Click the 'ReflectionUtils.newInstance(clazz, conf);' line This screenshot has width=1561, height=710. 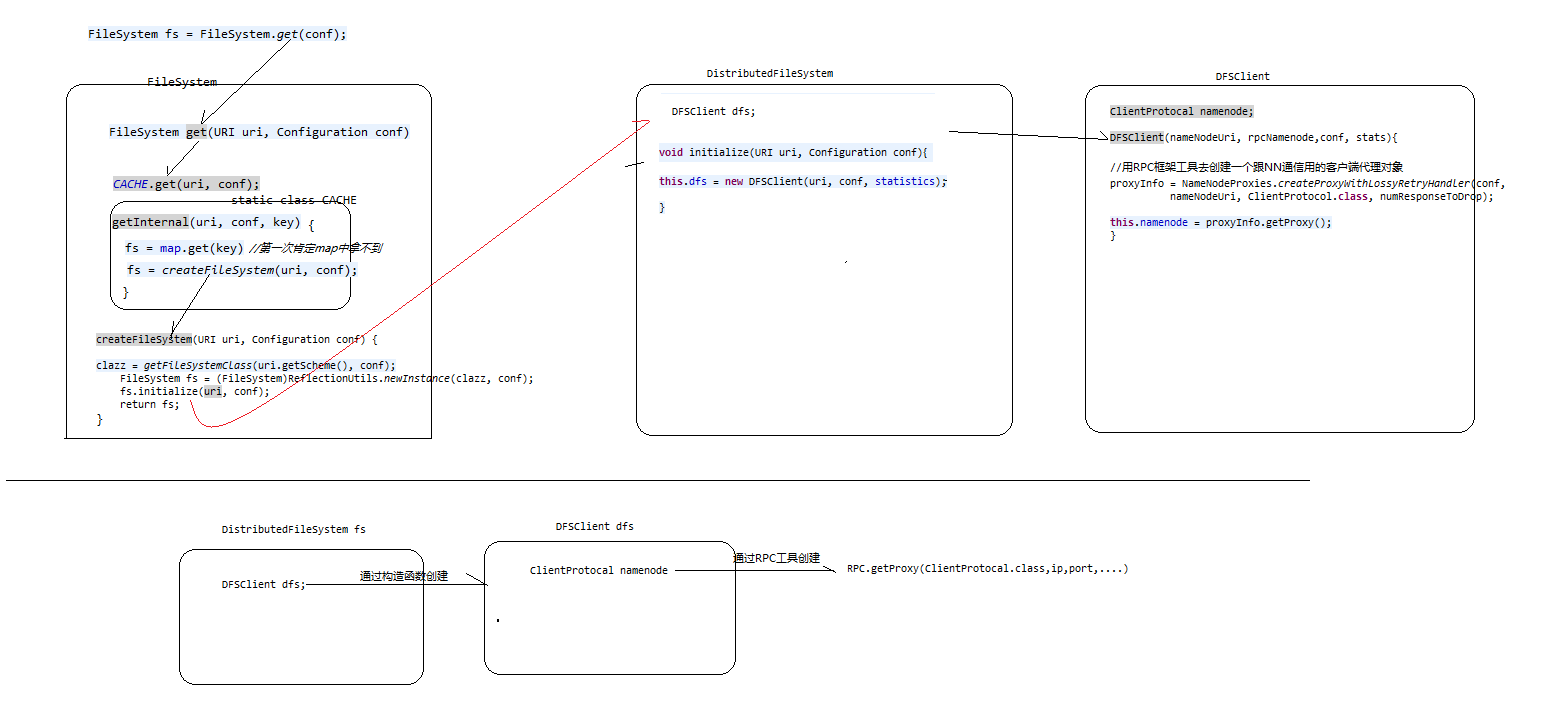pos(327,379)
